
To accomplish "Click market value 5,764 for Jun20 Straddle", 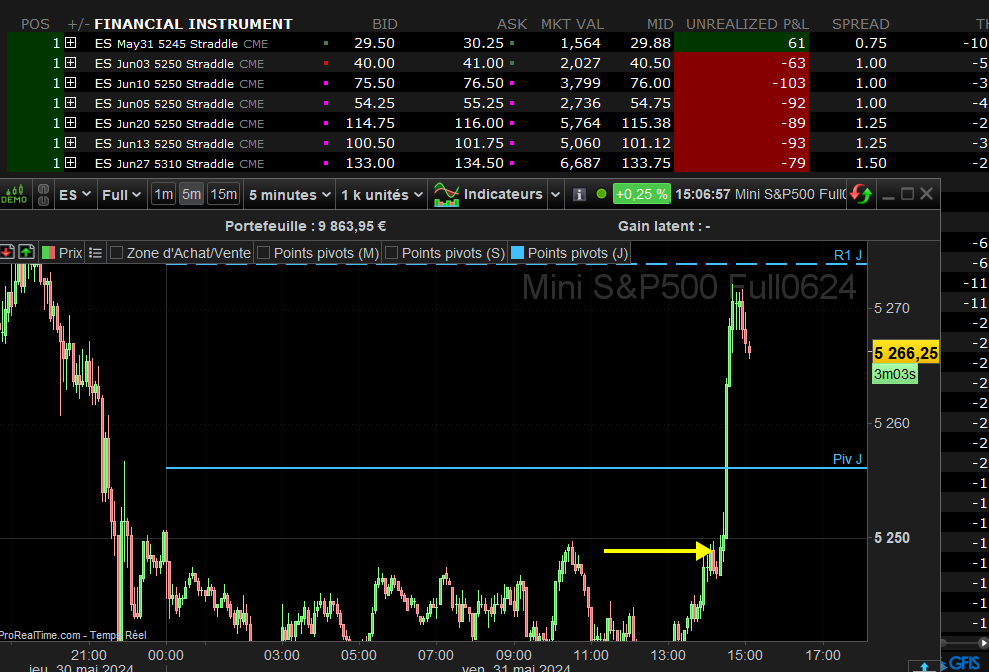I will (x=580, y=123).
